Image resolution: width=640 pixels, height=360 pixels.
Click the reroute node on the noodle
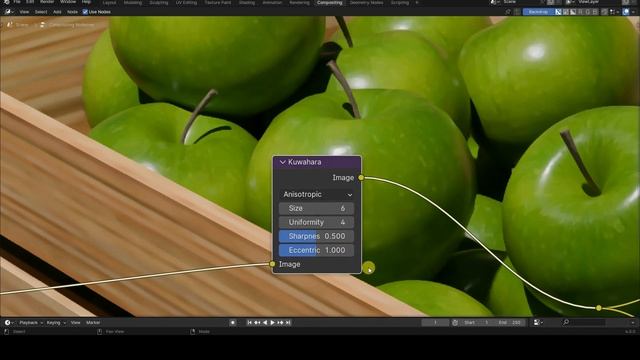pos(599,308)
